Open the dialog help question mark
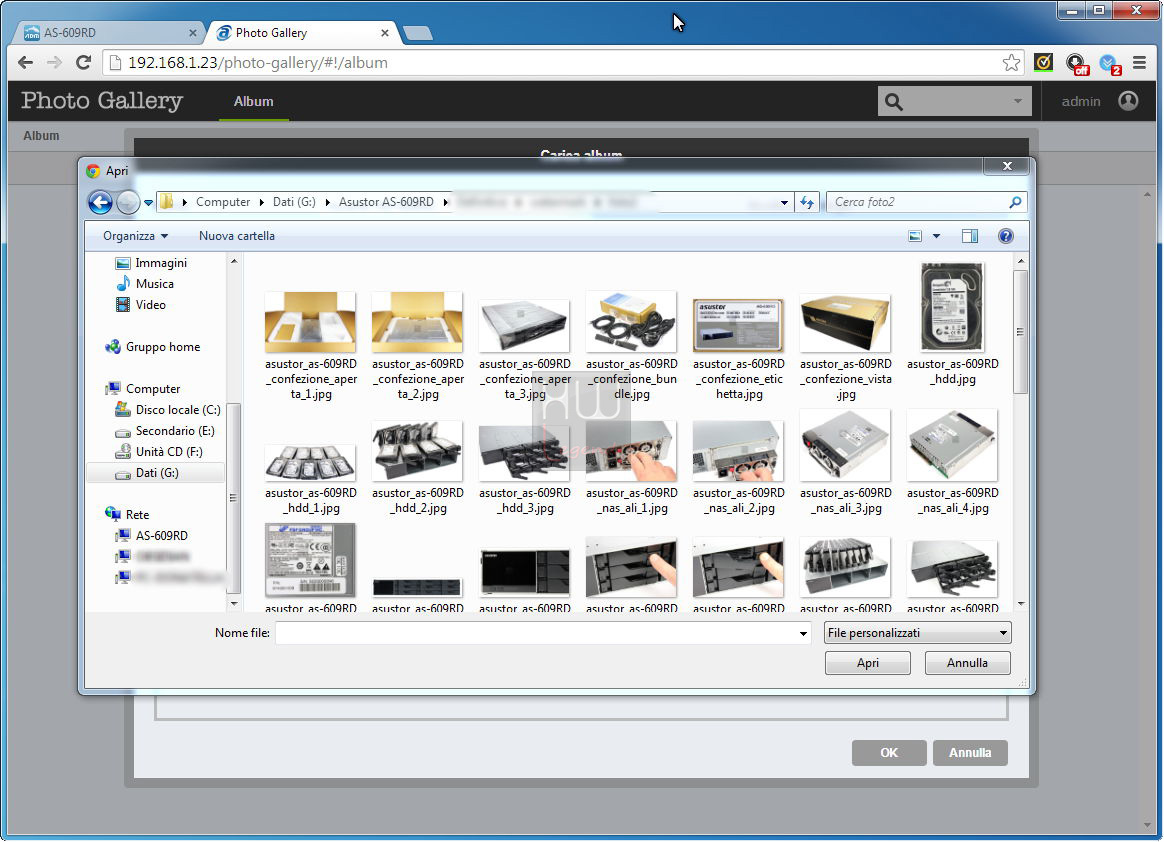Viewport: 1164px width, 842px height. tap(1005, 236)
